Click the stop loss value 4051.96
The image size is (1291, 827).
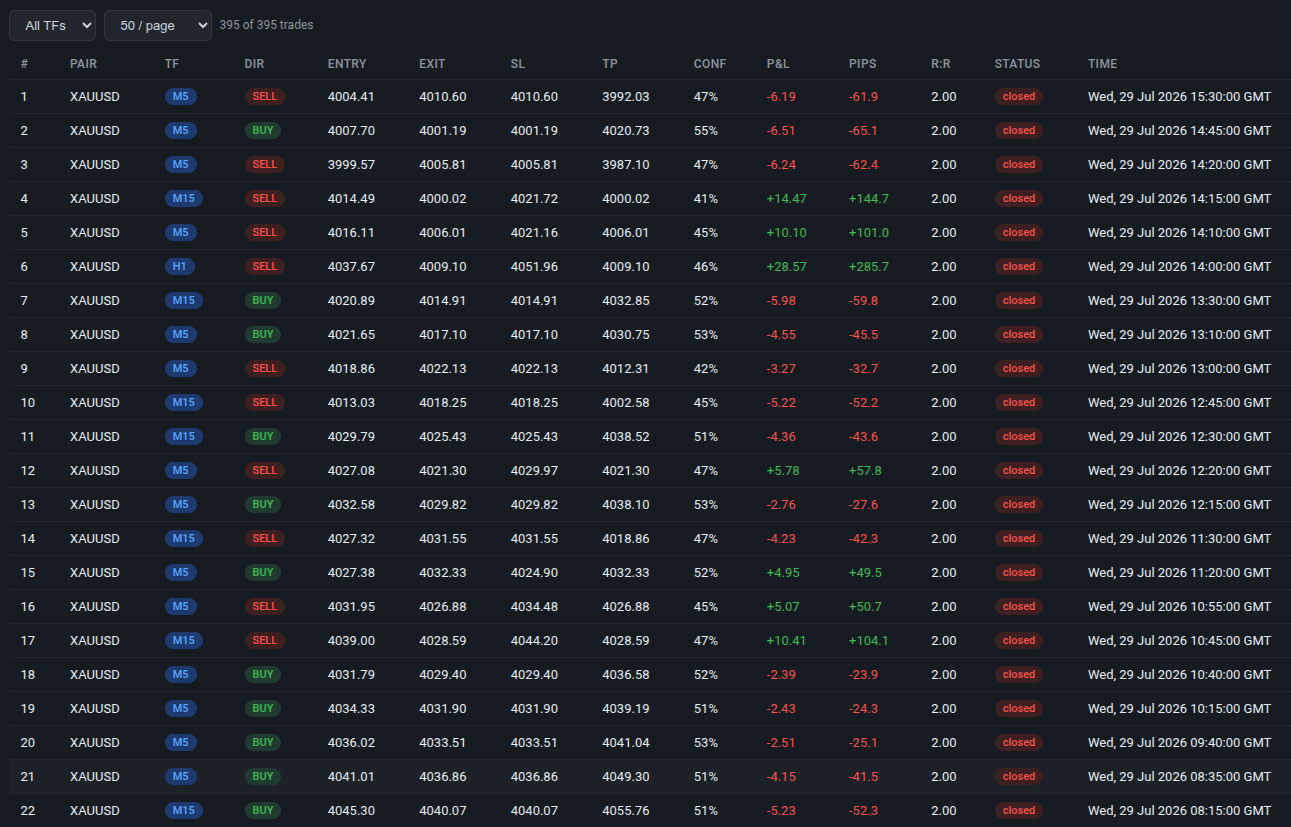tap(534, 267)
